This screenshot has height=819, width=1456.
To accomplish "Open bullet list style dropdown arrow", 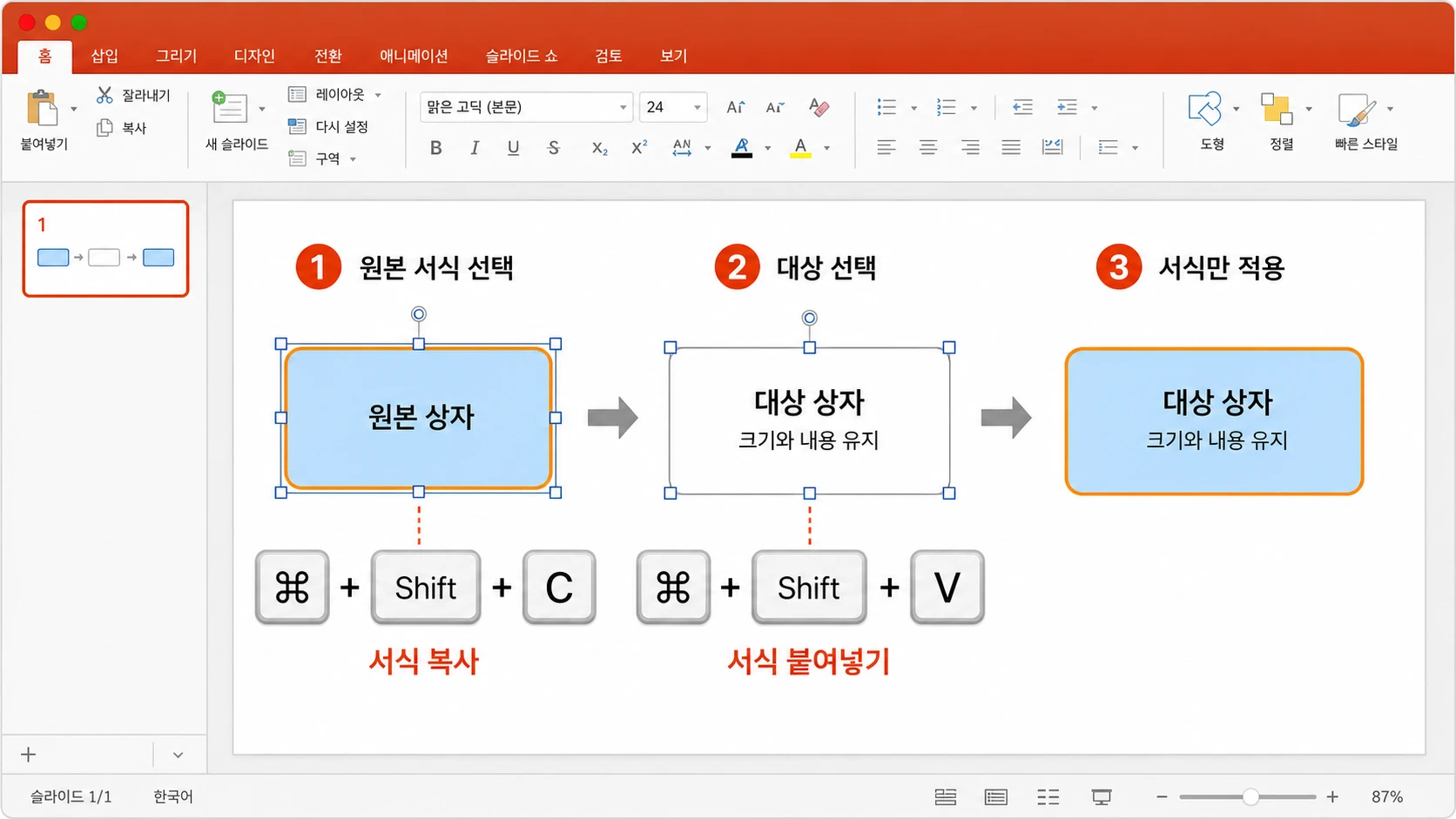I will (913, 108).
